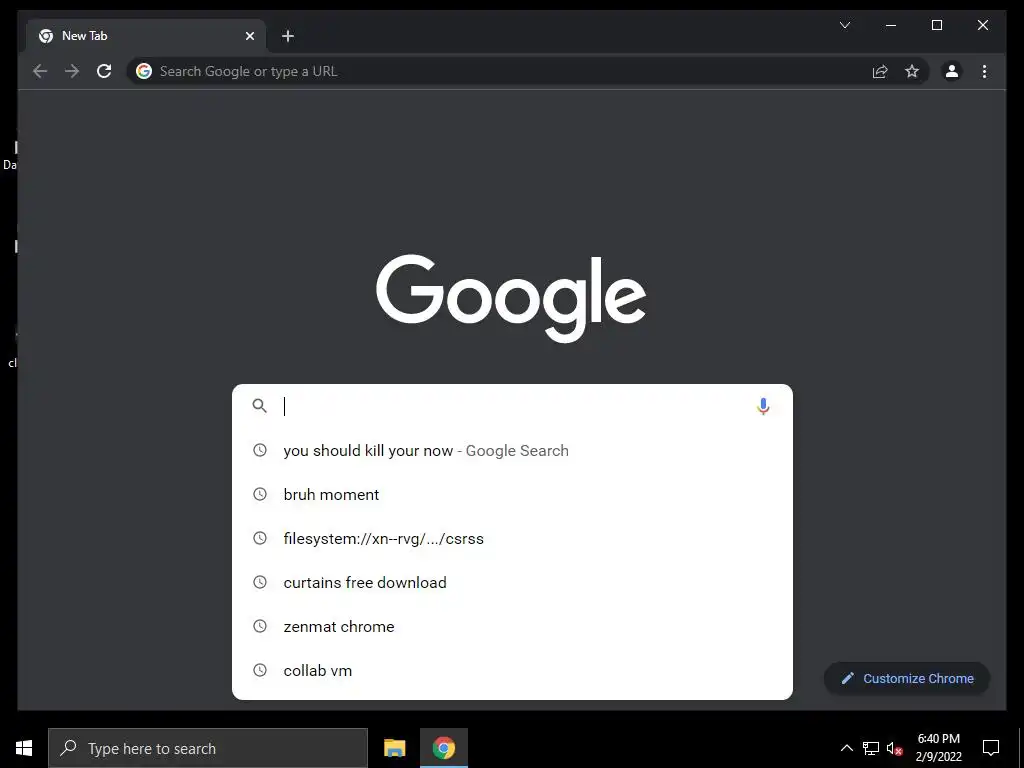Choose suggestion 'filesystem://xn--rvg/.../csrss'

(x=512, y=538)
